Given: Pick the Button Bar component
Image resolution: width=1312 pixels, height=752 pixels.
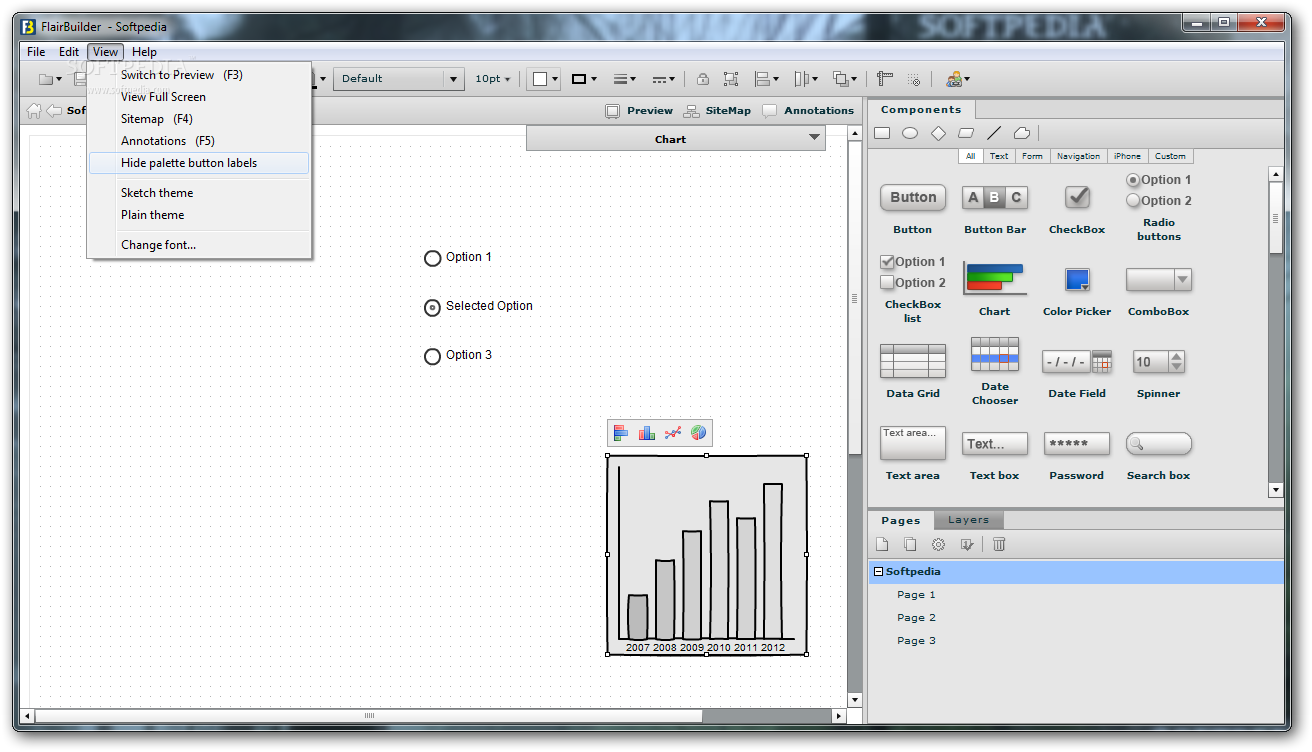Looking at the screenshot, I should point(995,209).
